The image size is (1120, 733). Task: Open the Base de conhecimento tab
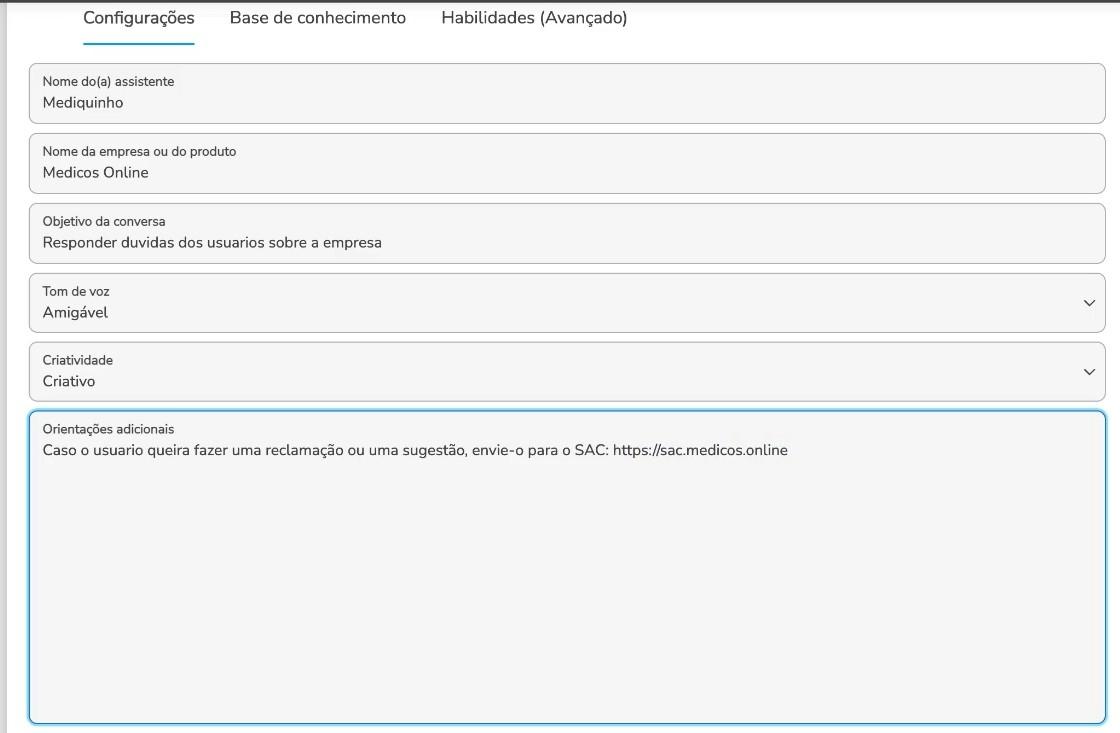coord(318,18)
